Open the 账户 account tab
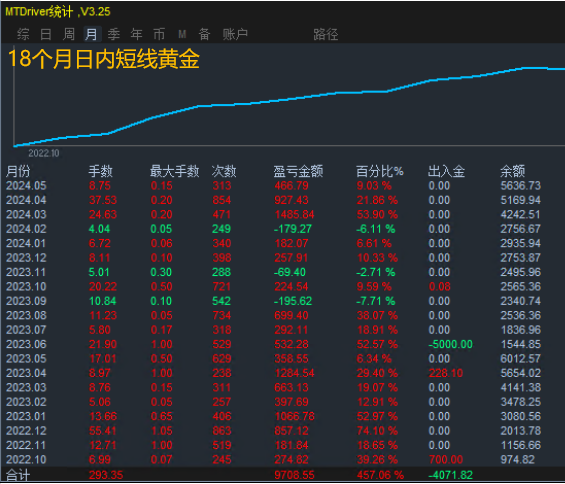 click(x=235, y=34)
